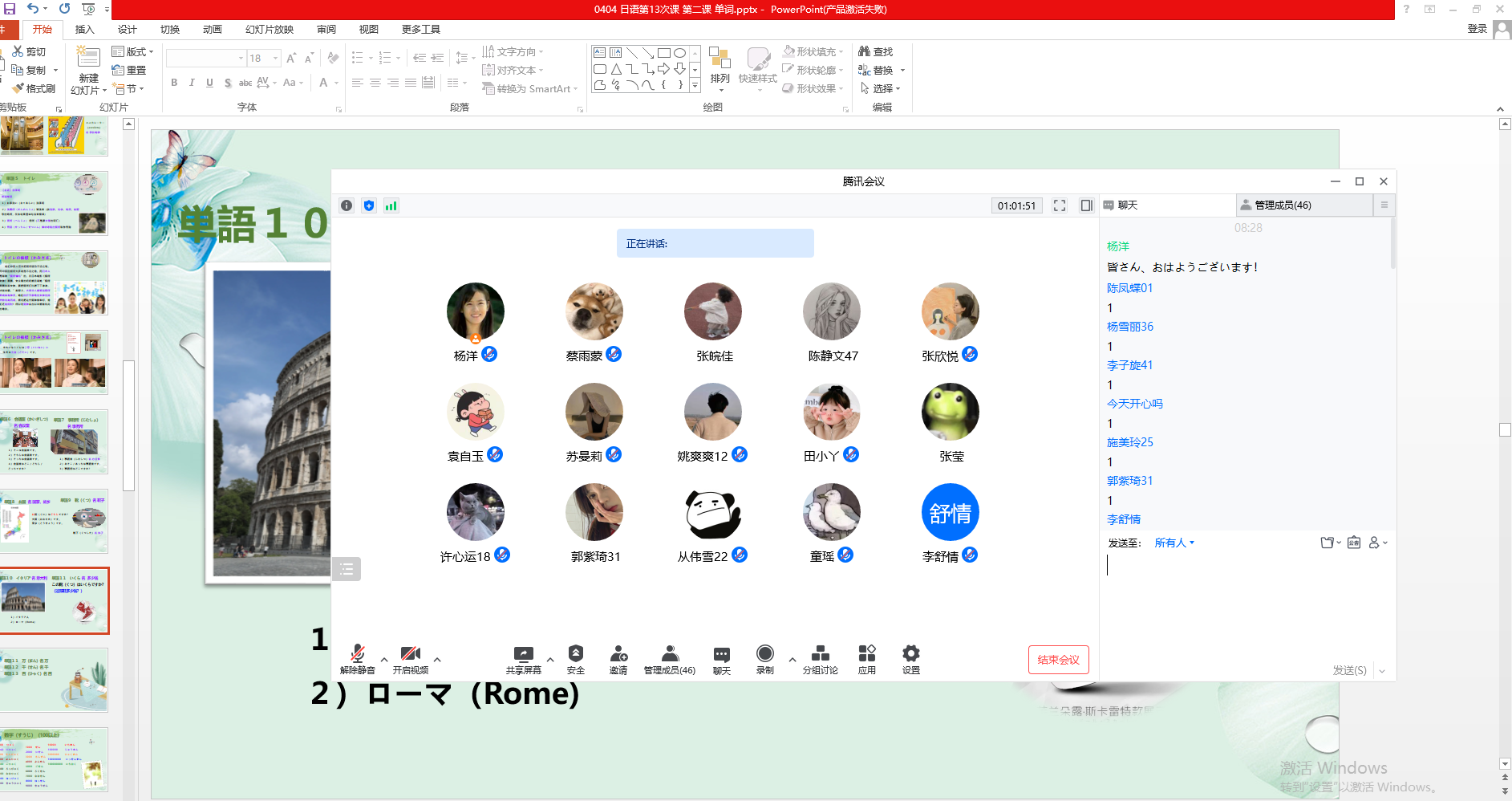Click the chat panel scrollbar thumb
This screenshot has width=1512, height=801.
1393,242
